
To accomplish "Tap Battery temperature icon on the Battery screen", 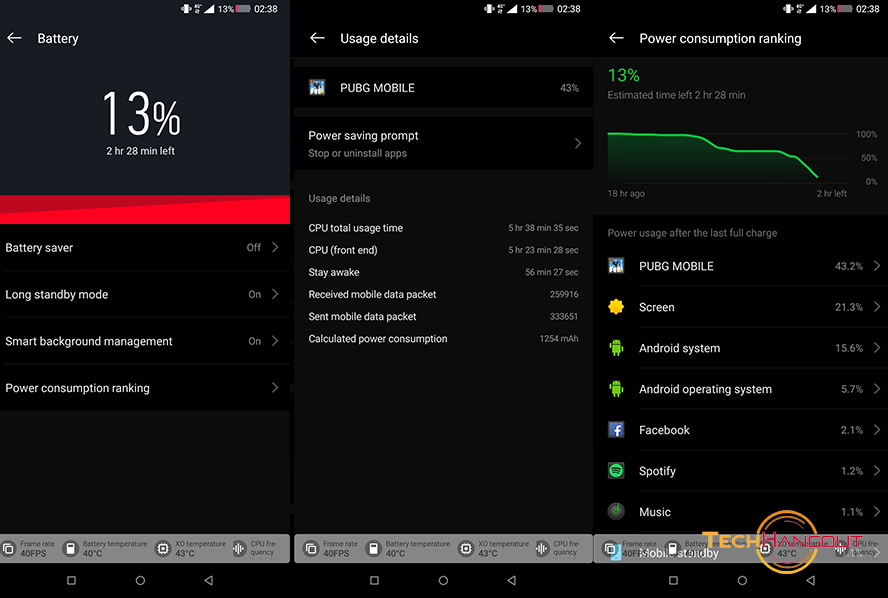I will (x=71, y=548).
